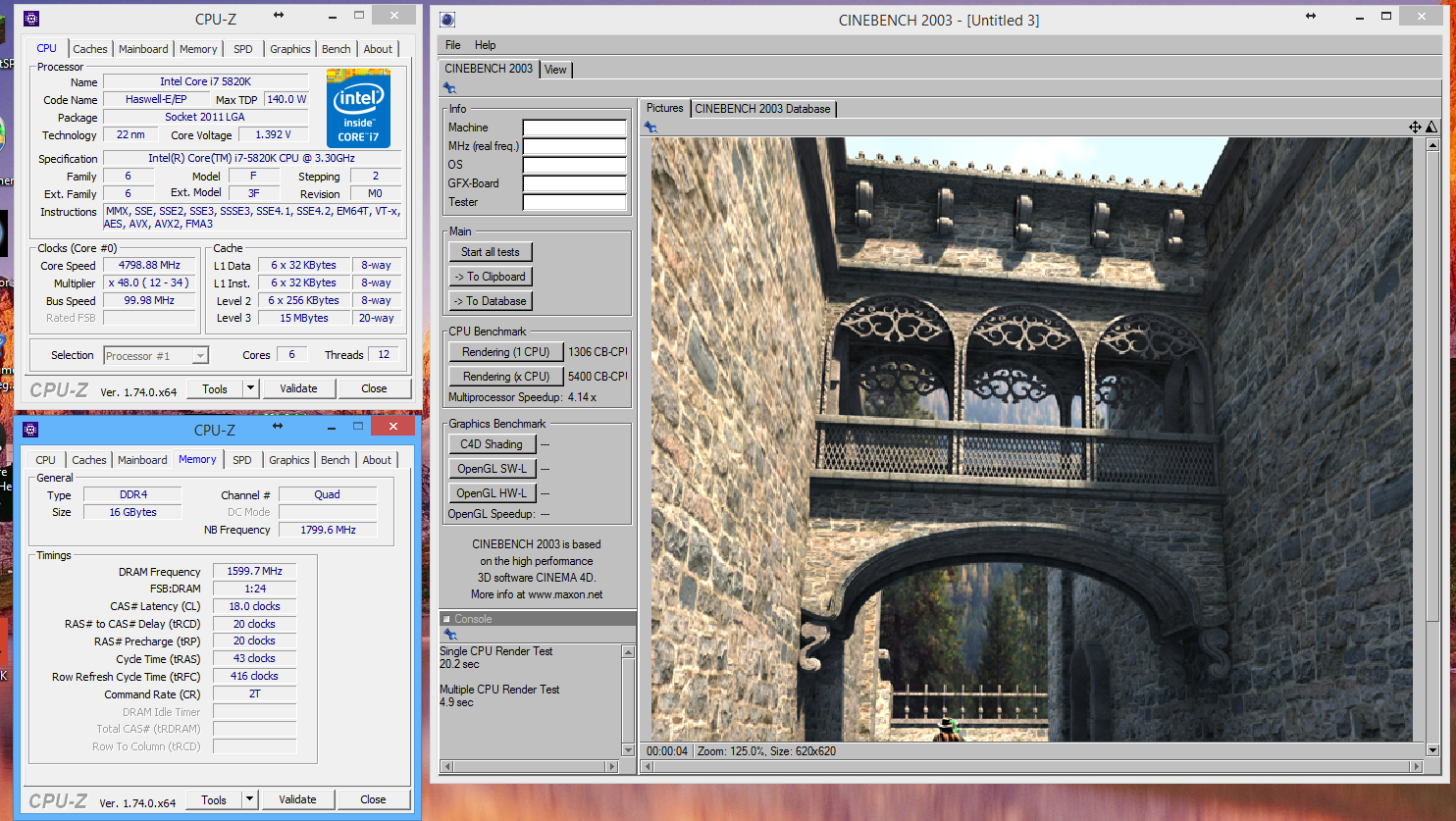1456x821 pixels.
Task: Open the Caches tab in the top CPU-Z window
Action: pos(90,49)
